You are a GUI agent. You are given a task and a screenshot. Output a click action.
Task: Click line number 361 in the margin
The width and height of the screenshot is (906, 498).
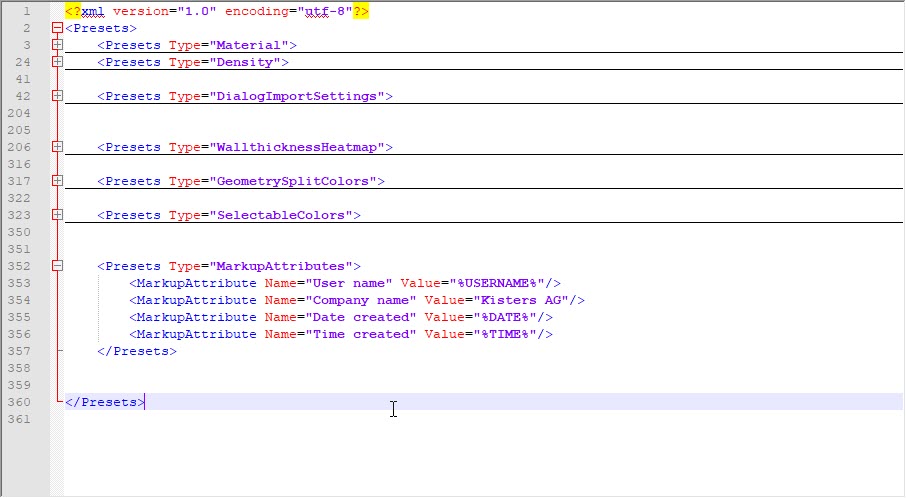[19, 419]
